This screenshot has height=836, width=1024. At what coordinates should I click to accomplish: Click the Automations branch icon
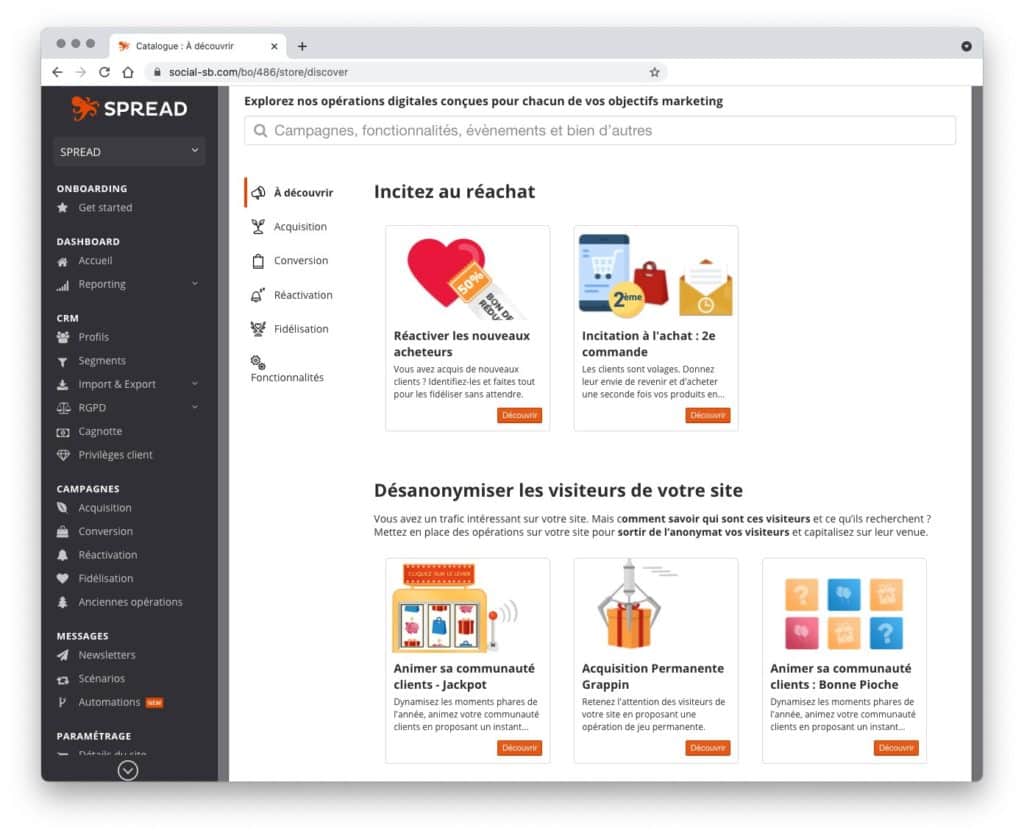pos(63,702)
